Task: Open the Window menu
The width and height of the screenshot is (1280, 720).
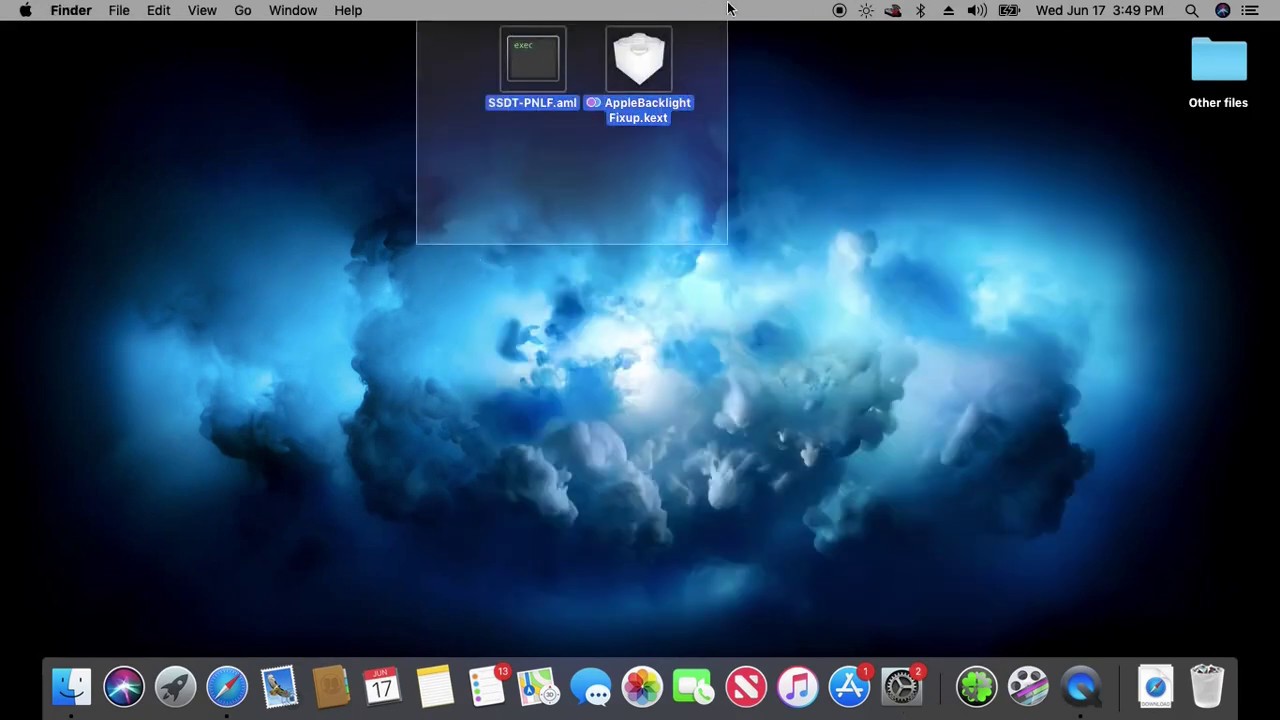Action: (x=293, y=10)
